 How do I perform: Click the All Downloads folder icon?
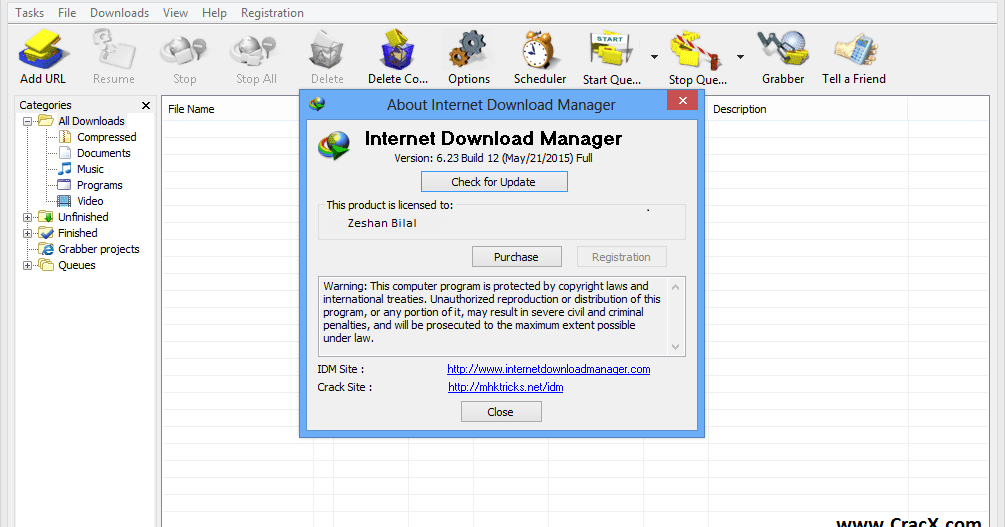46,121
